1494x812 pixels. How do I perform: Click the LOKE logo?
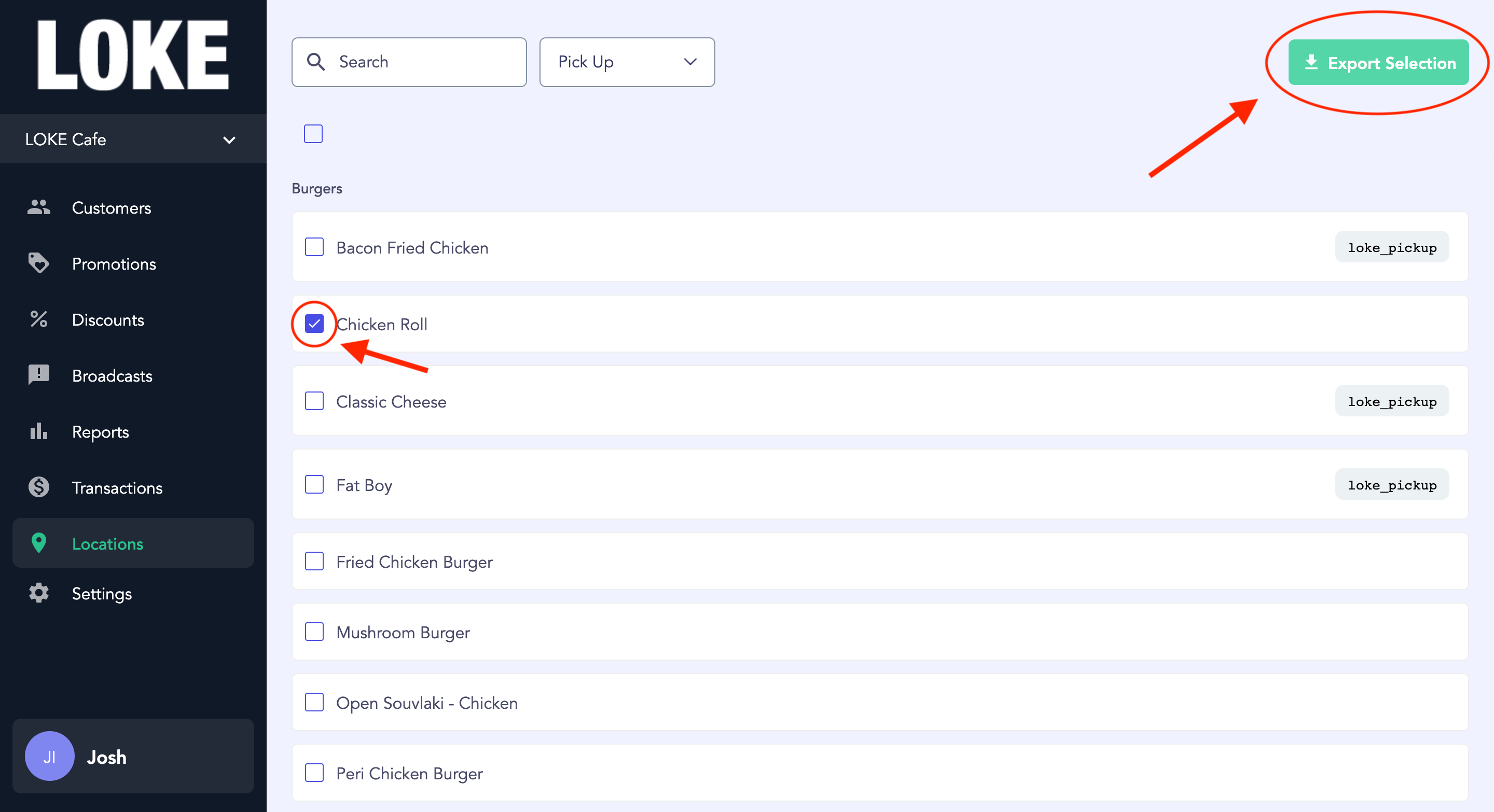click(x=133, y=55)
